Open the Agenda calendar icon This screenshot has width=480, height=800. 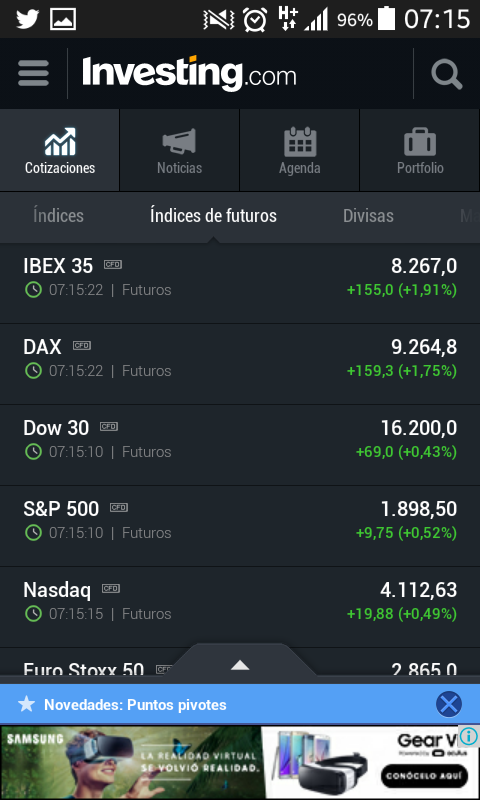click(300, 141)
